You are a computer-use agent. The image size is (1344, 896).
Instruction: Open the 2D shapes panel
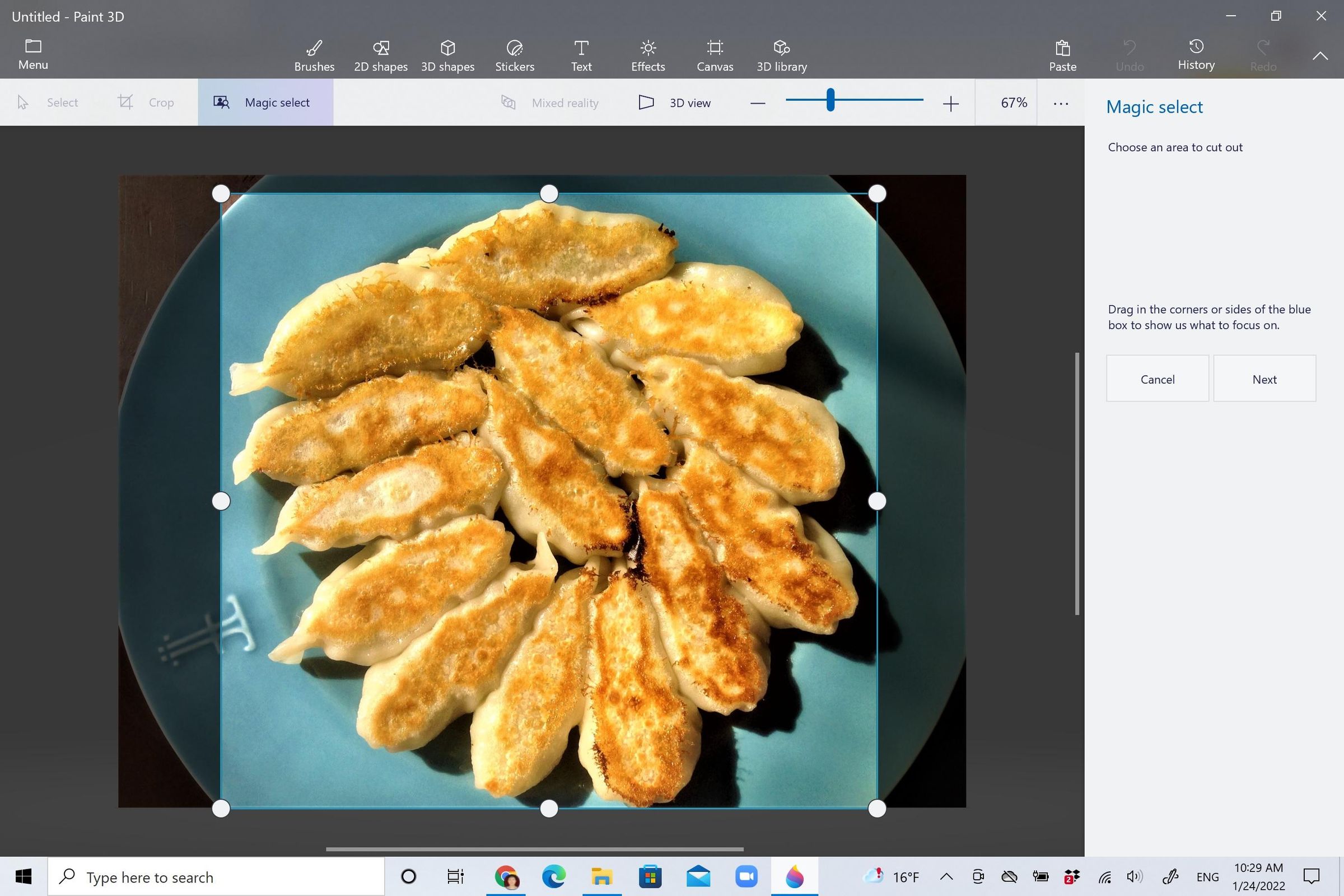pos(381,54)
